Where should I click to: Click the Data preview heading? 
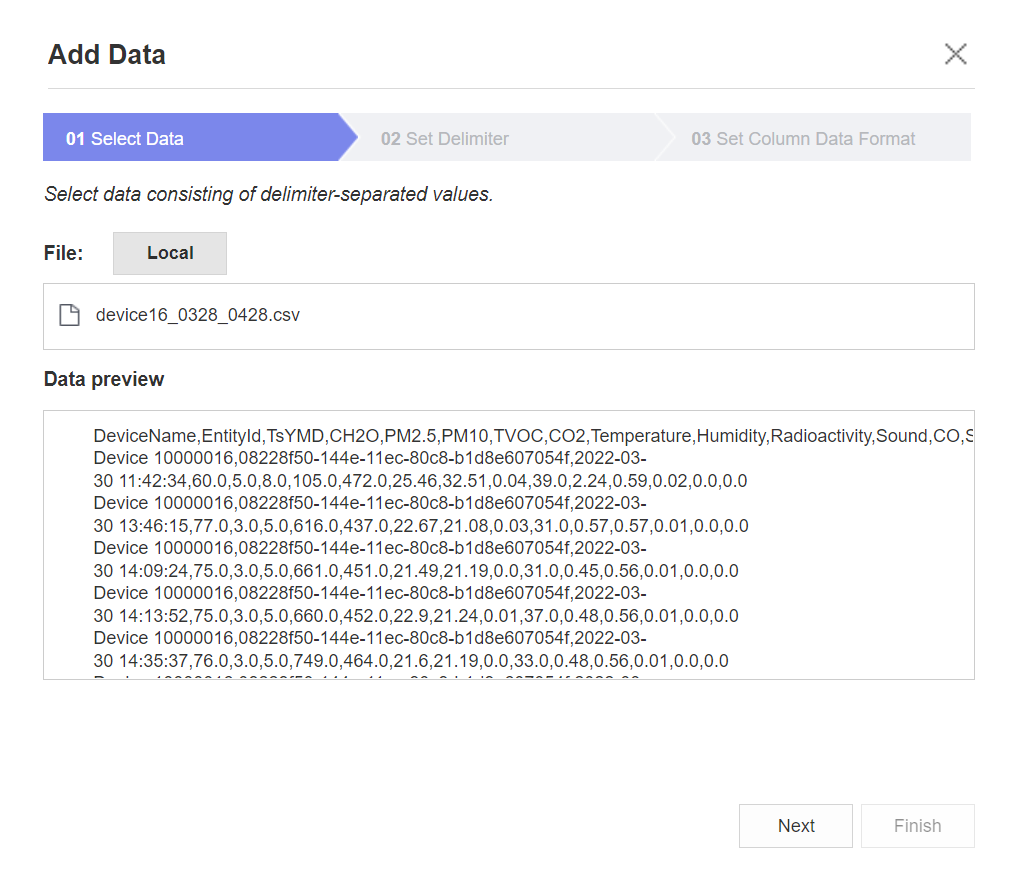click(104, 379)
